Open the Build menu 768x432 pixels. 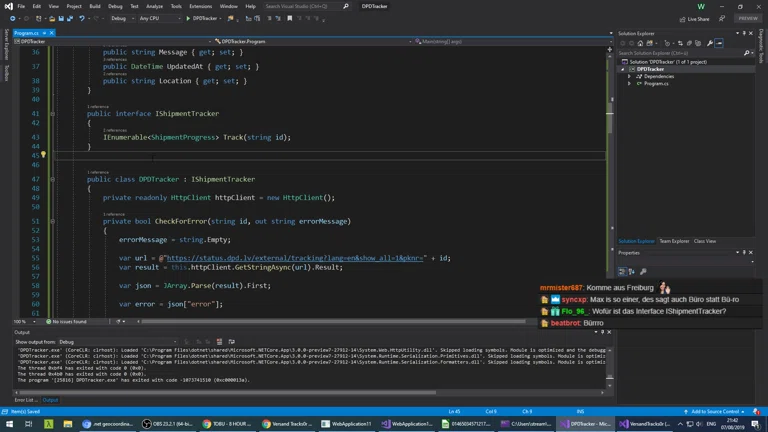pyautogui.click(x=95, y=6)
